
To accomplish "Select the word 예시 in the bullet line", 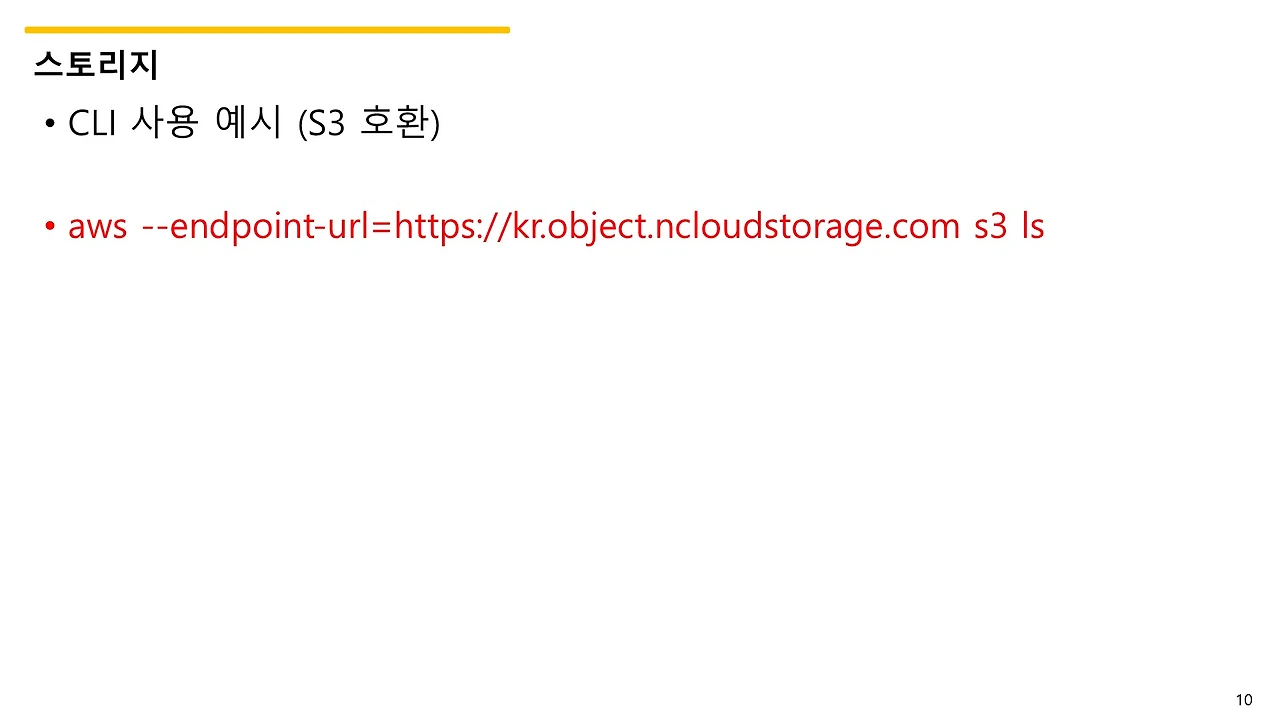I will click(249, 123).
